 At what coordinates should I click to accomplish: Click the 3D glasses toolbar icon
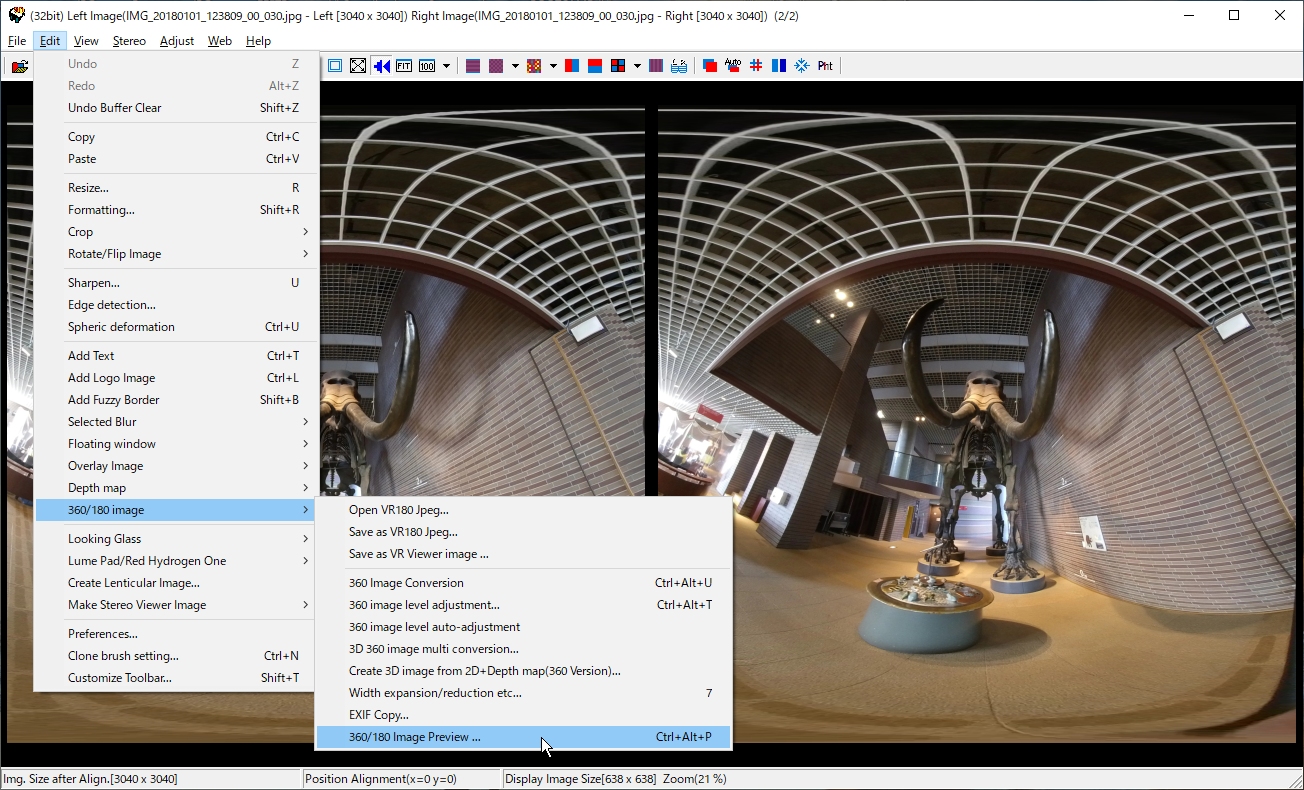679,66
